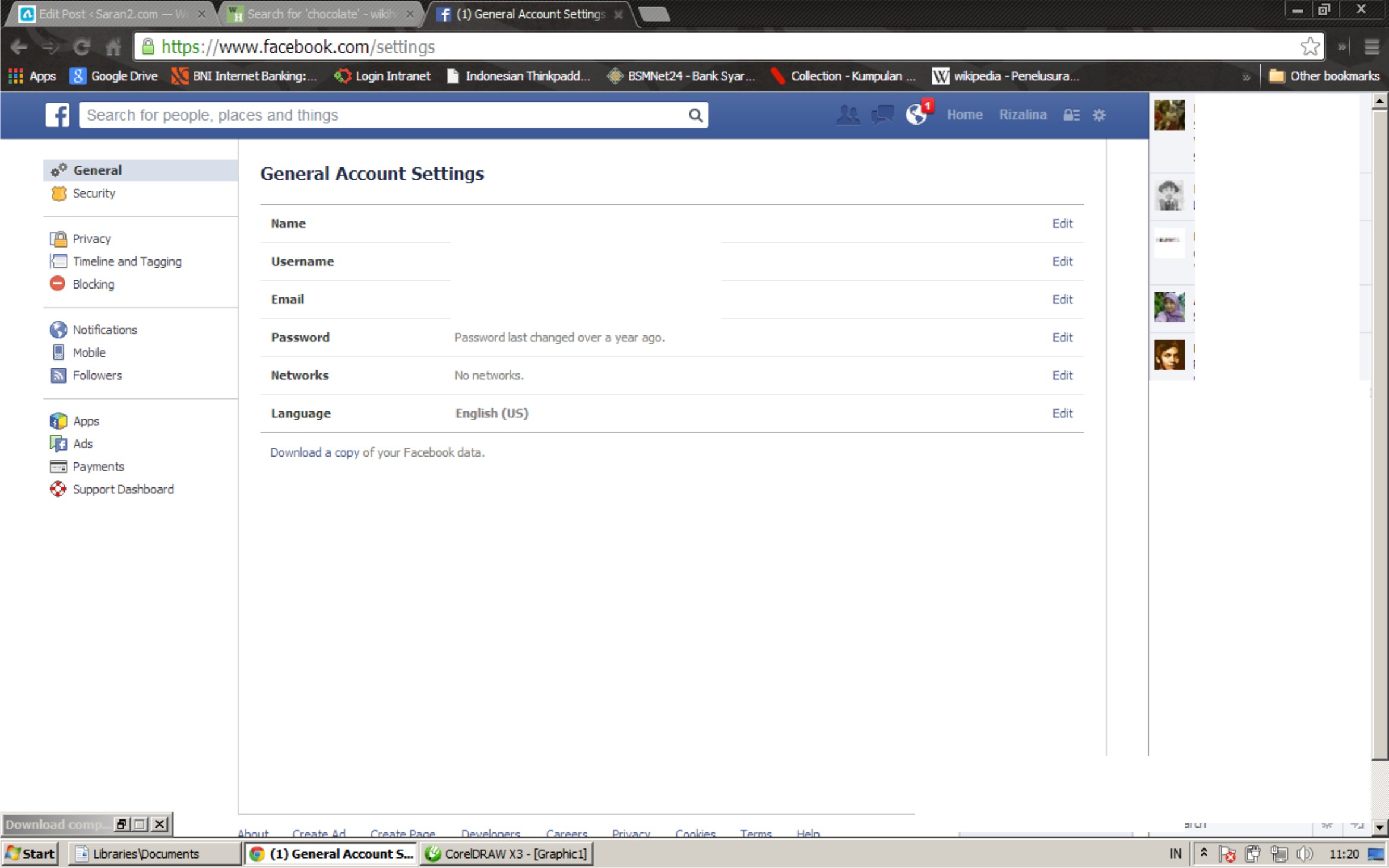Open the account gear menu icon
This screenshot has height=868, width=1389.
1099,115
